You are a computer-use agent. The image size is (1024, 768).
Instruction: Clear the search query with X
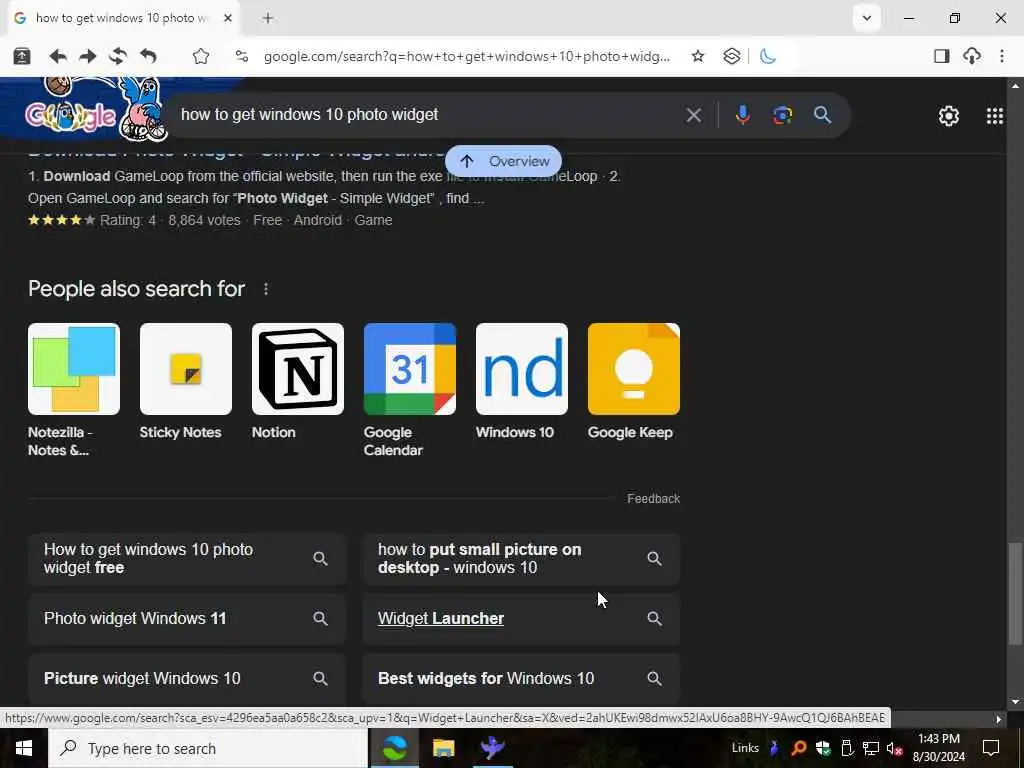point(694,116)
